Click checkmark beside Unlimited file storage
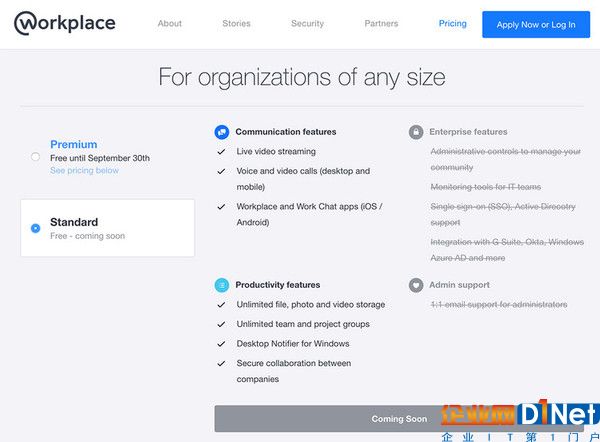Viewport: 600px width, 442px height. pos(221,305)
